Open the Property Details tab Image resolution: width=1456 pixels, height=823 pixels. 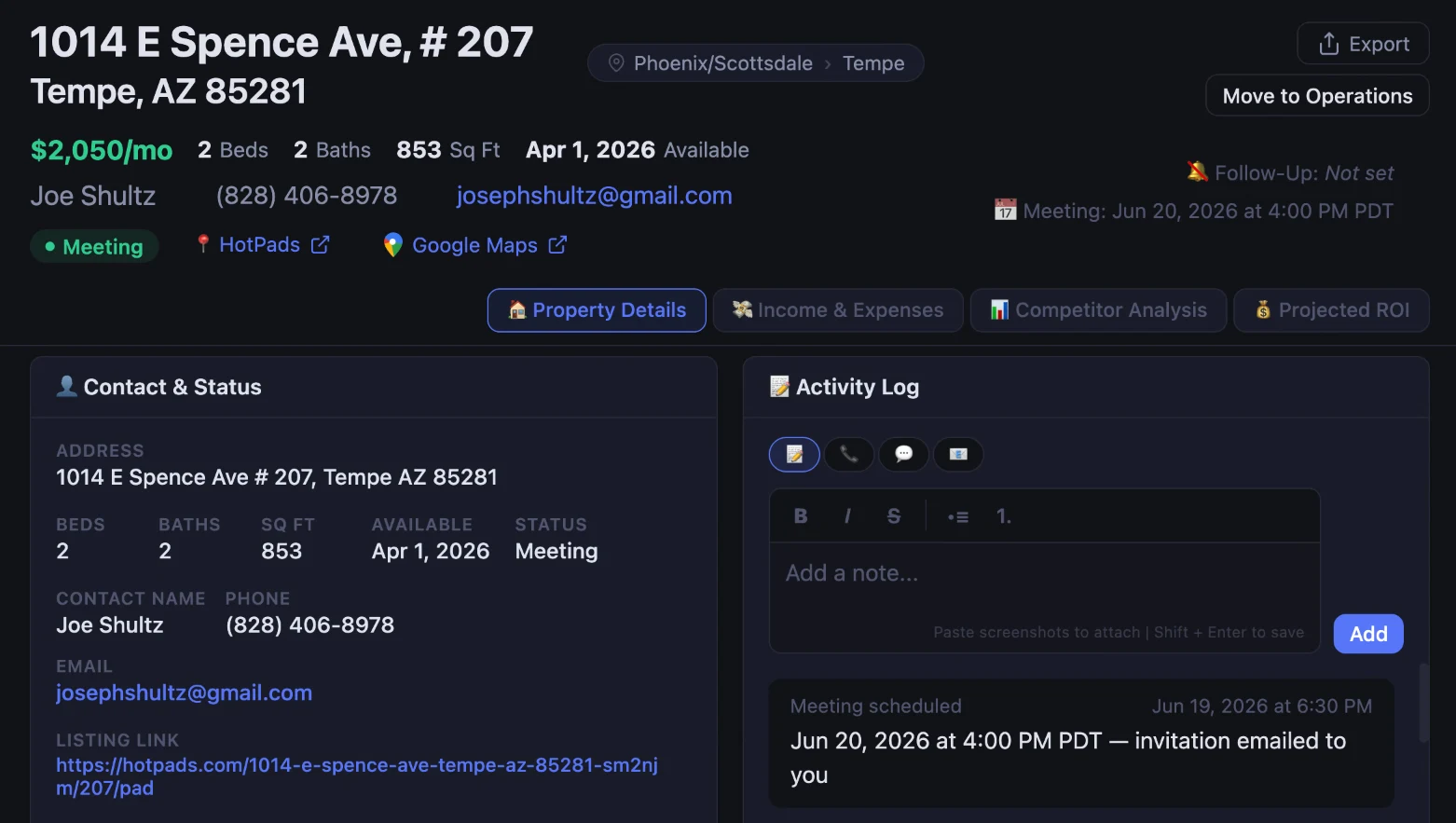tap(597, 310)
